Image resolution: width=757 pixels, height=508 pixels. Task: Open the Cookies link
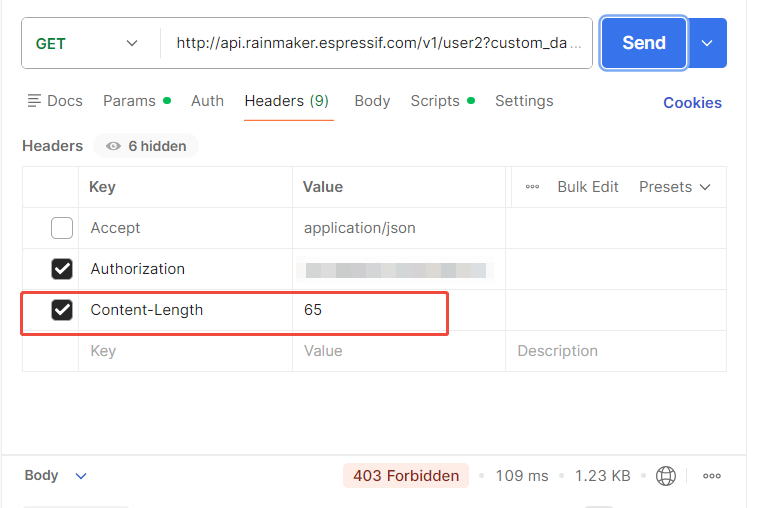point(692,102)
